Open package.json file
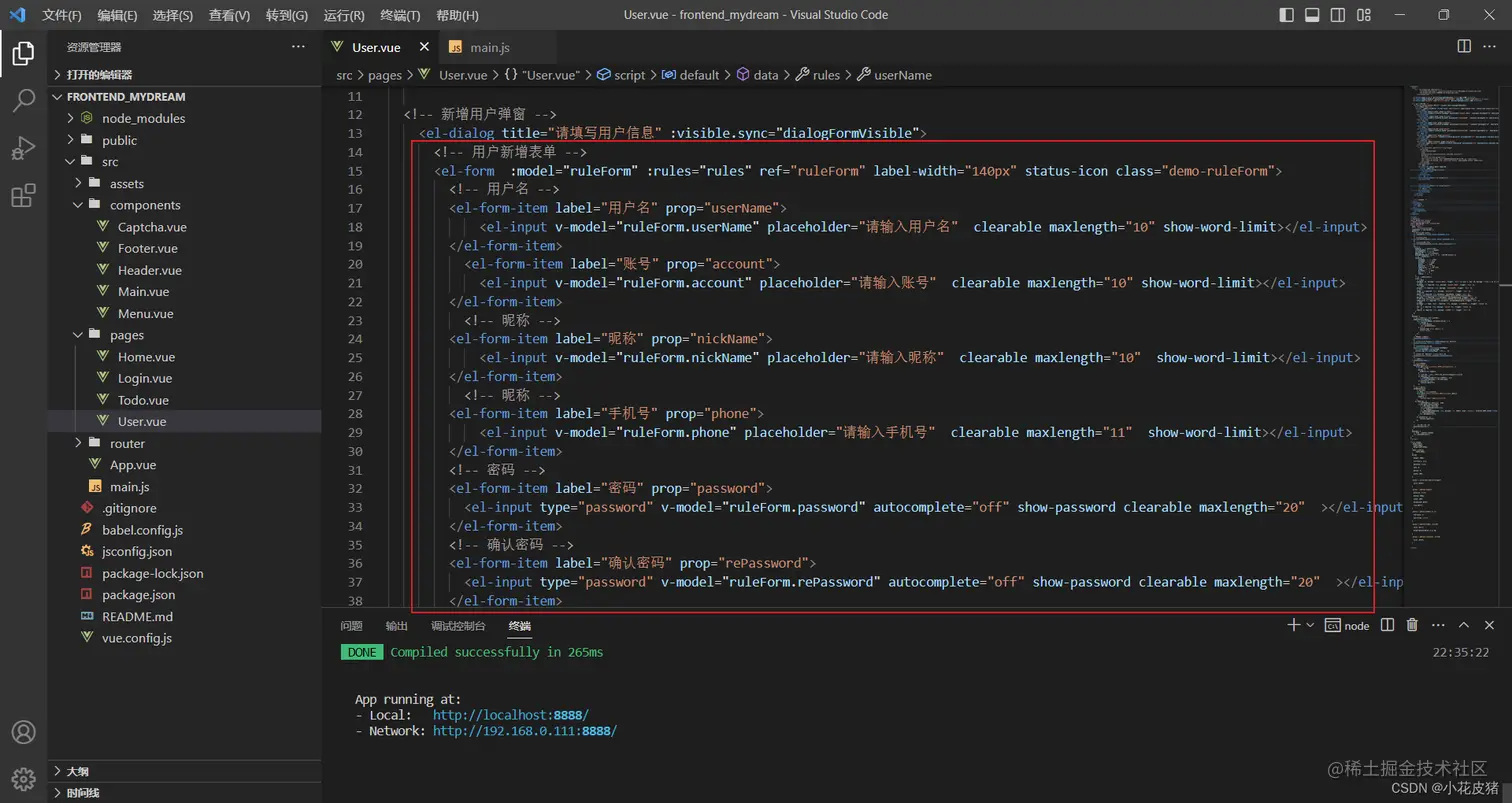The width and height of the screenshot is (1512, 803). coord(185,595)
